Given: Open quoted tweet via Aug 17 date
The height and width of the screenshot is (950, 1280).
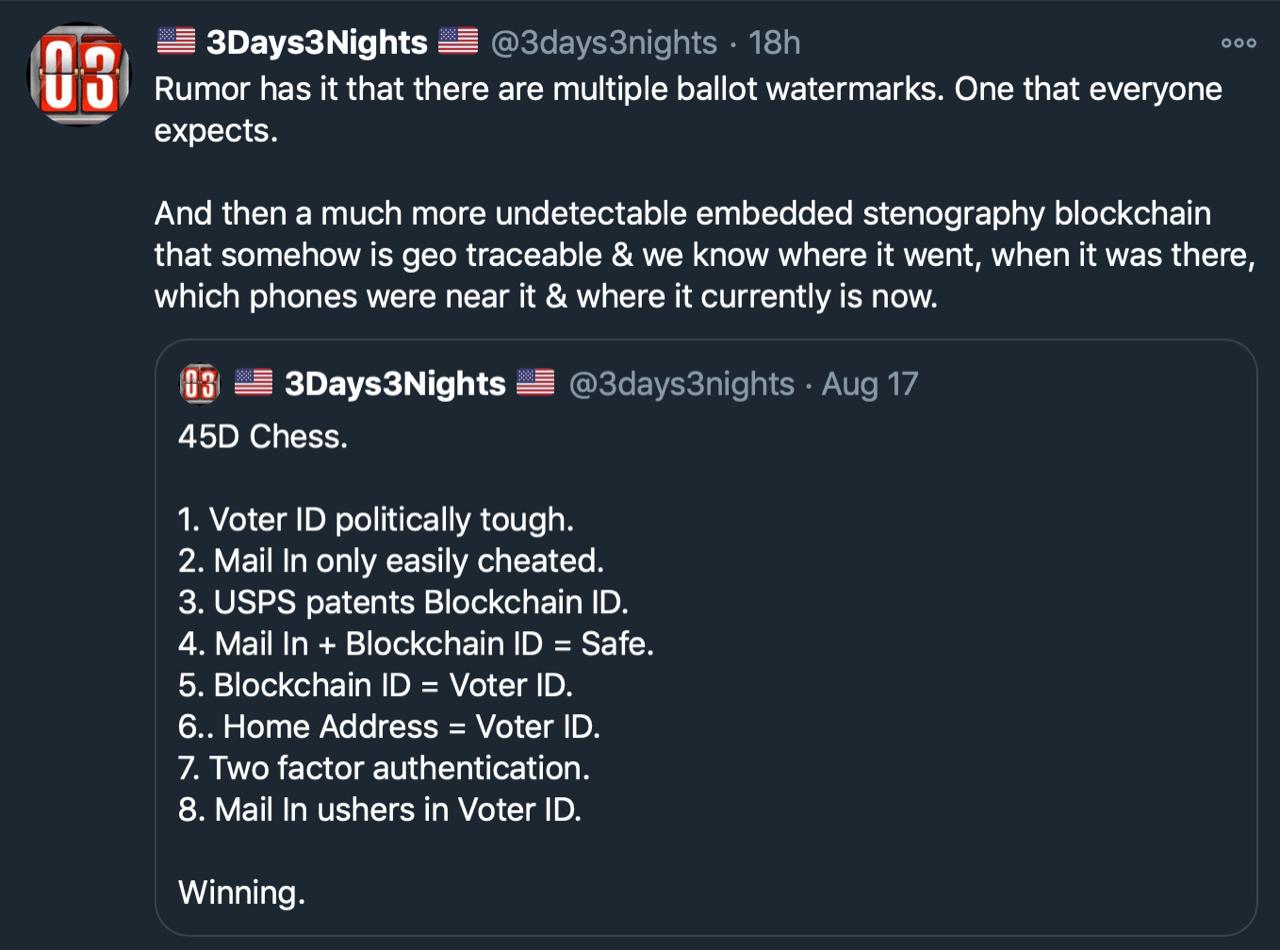Looking at the screenshot, I should (869, 384).
